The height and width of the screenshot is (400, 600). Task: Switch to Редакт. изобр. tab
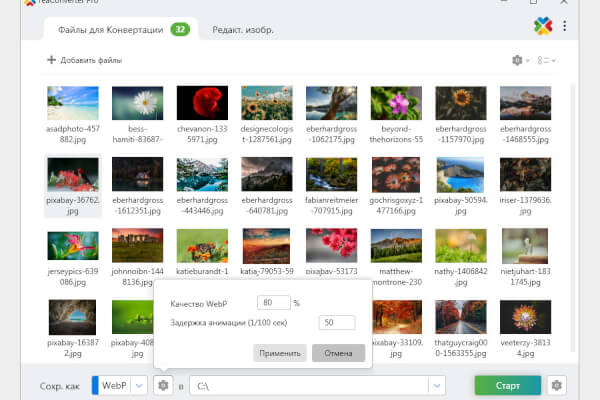[x=243, y=30]
